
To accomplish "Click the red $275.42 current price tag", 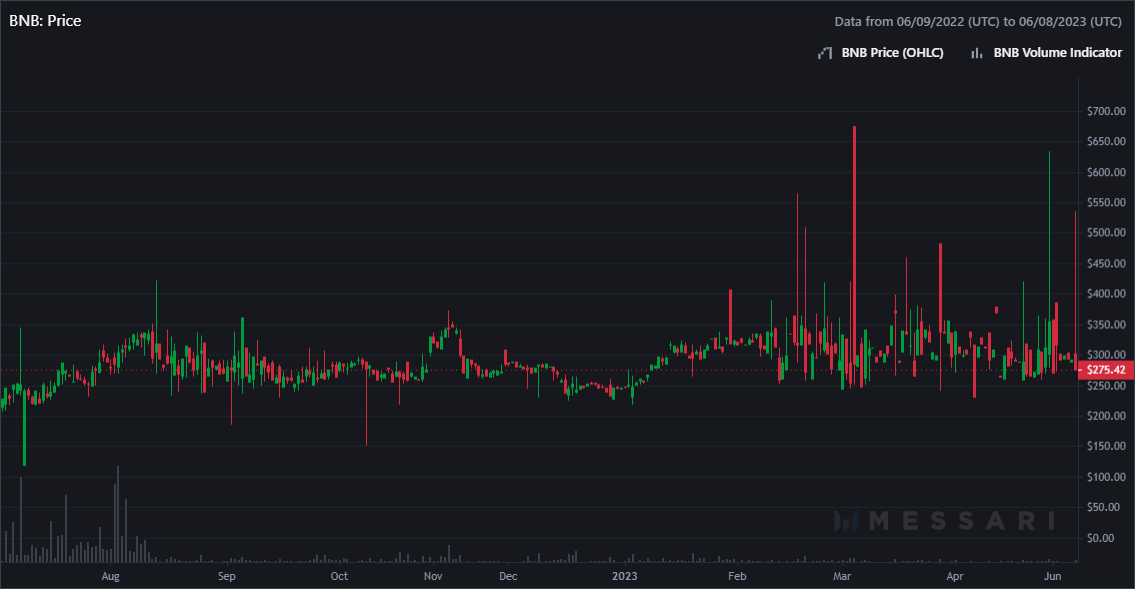I will 1105,370.
